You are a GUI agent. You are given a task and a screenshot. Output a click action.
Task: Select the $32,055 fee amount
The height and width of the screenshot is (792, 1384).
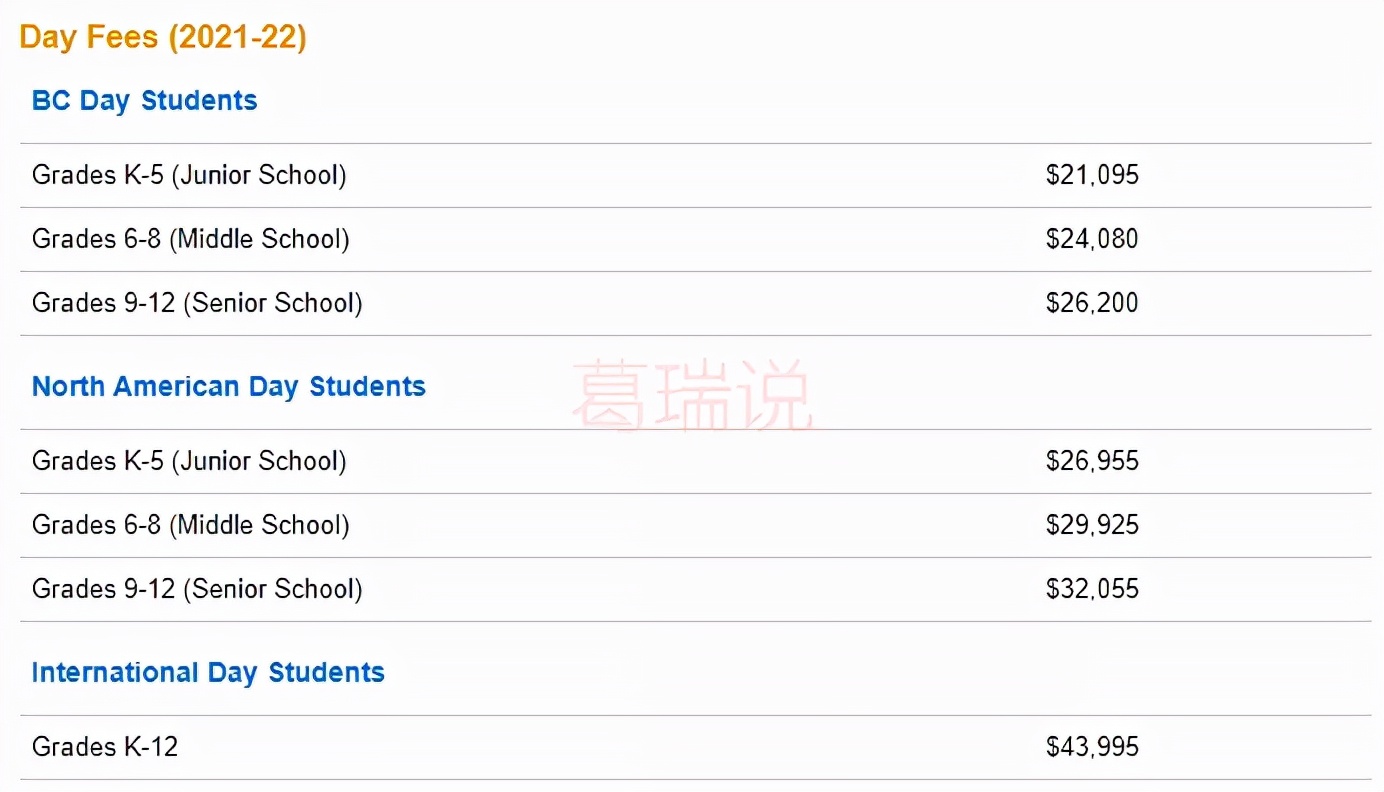(1092, 590)
